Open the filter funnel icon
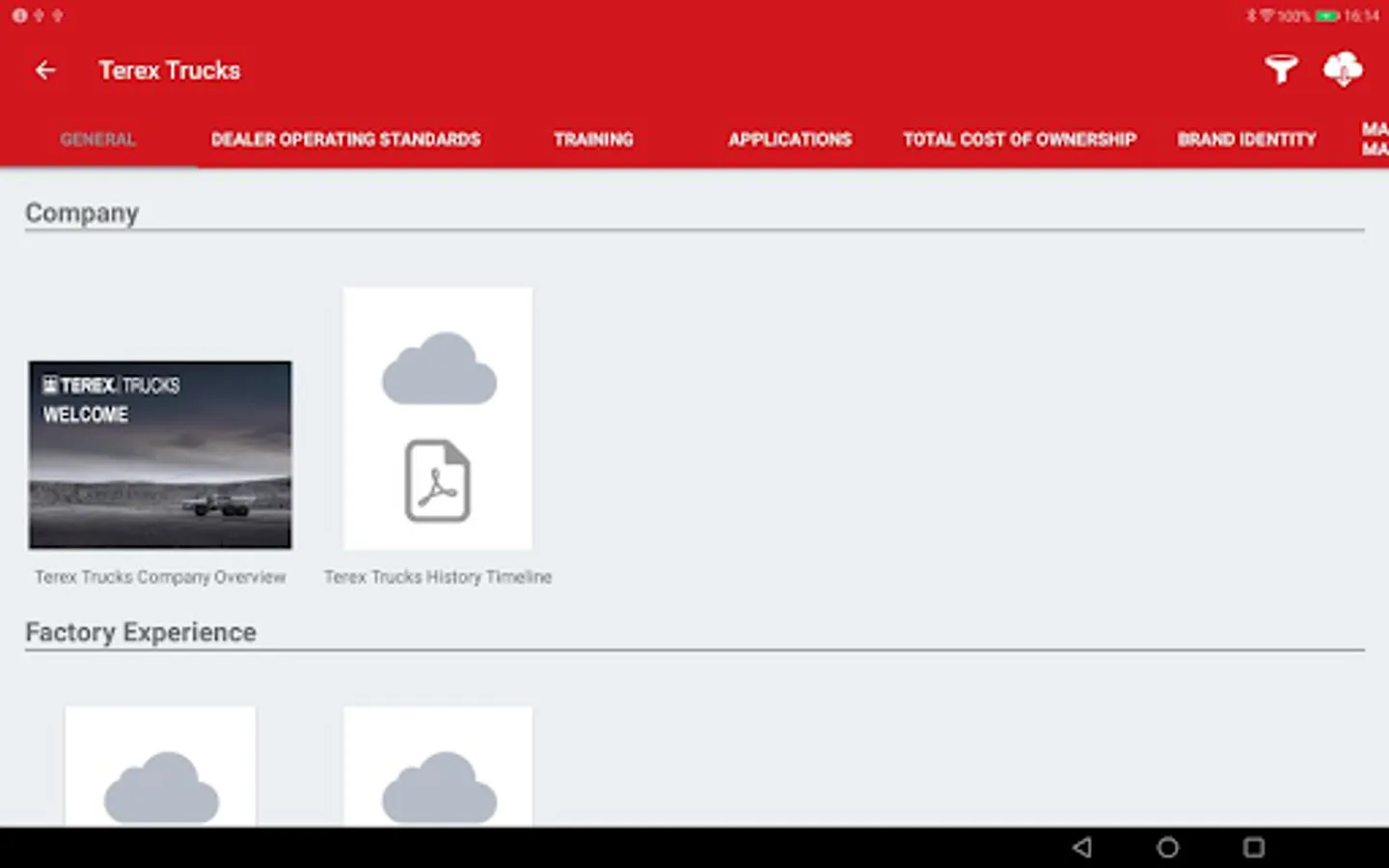 [x=1281, y=69]
